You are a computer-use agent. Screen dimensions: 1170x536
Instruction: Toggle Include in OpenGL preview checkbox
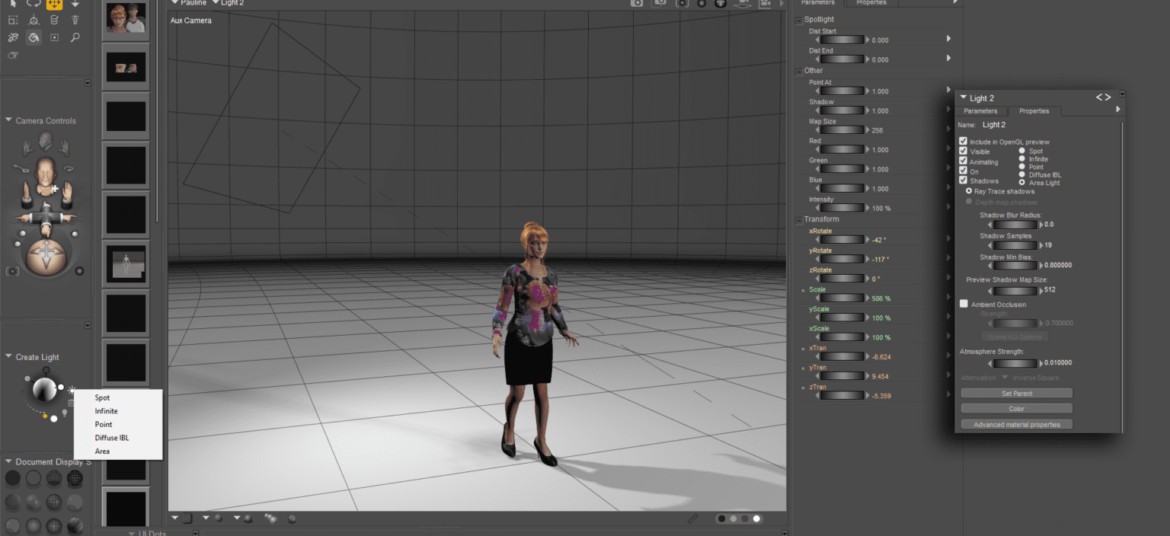tap(963, 141)
